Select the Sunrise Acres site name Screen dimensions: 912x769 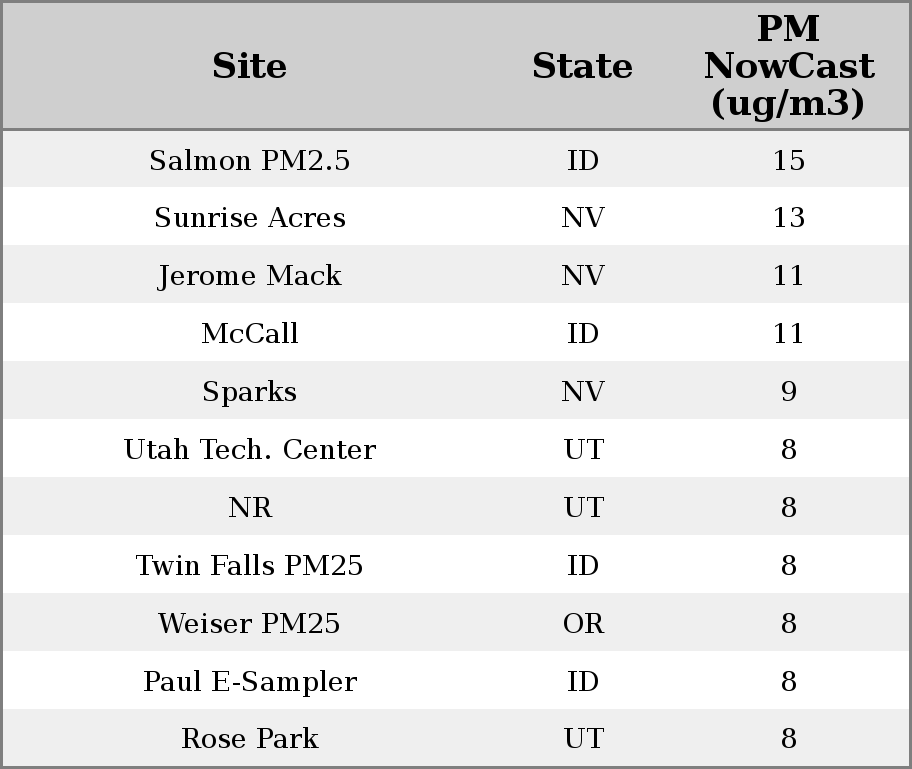coord(250,218)
